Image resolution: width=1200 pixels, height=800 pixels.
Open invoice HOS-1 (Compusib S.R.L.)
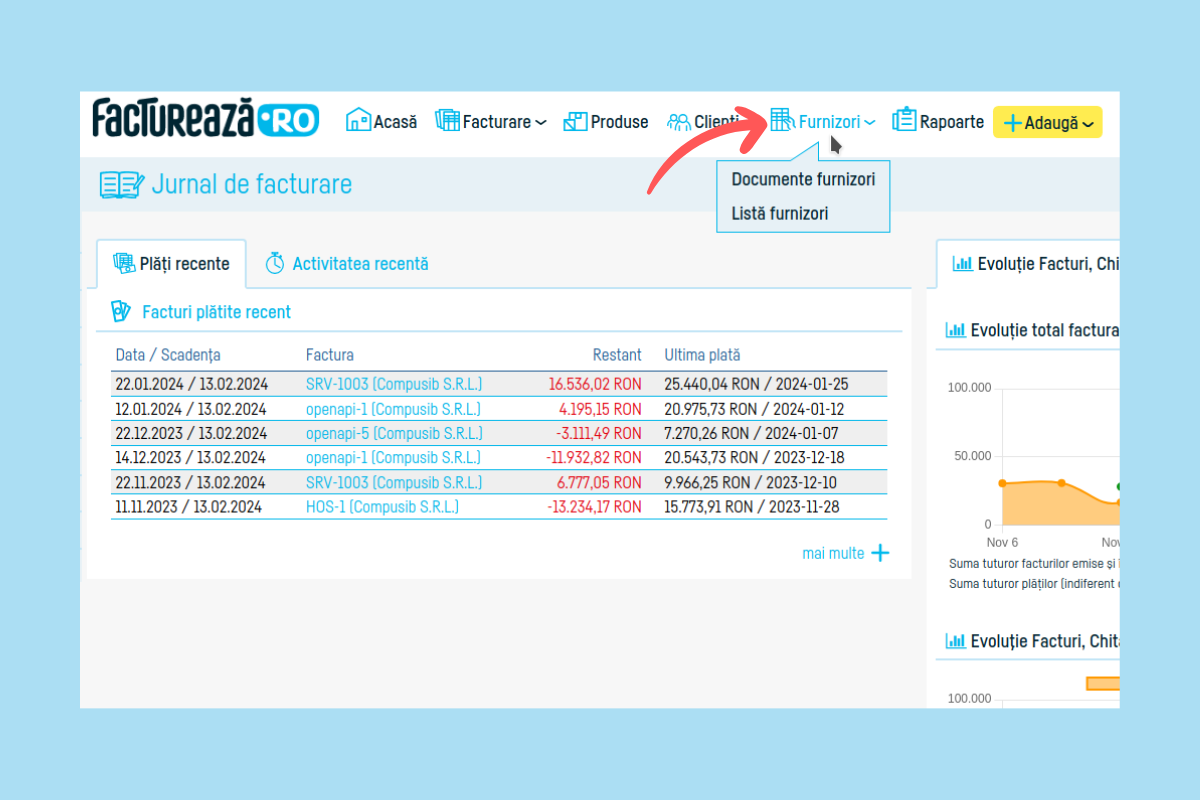click(382, 507)
